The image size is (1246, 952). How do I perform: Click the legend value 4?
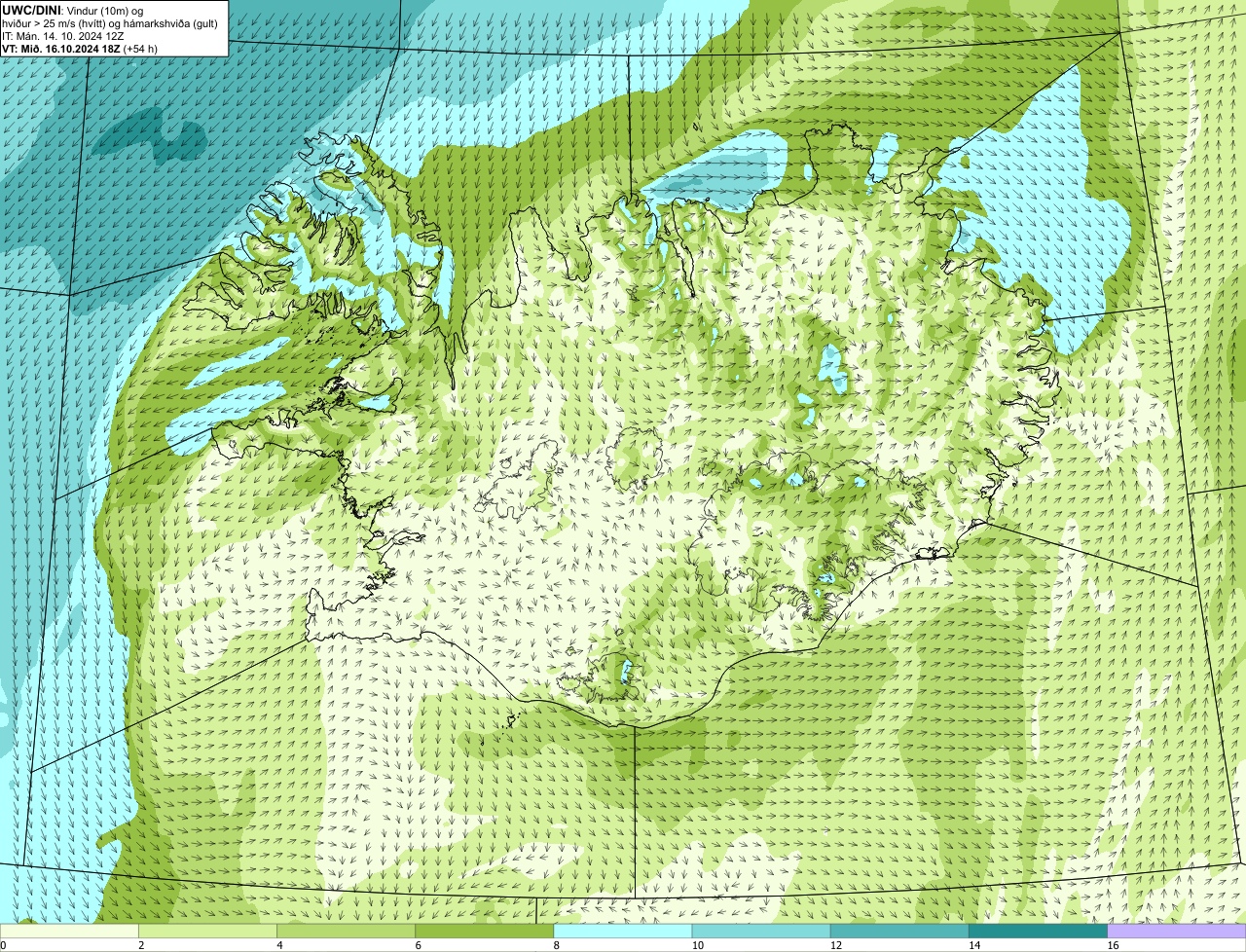click(x=280, y=945)
